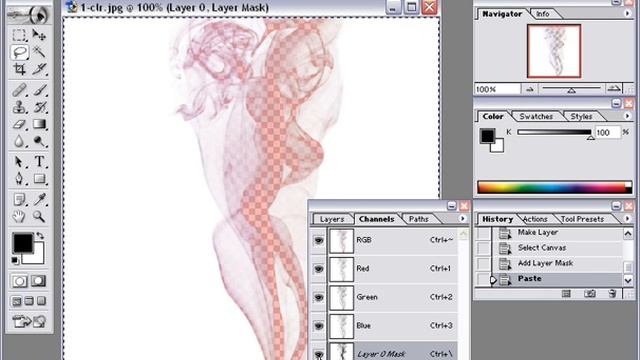Create new snapshot in History panel
Screen dimensions: 640x360
point(589,293)
